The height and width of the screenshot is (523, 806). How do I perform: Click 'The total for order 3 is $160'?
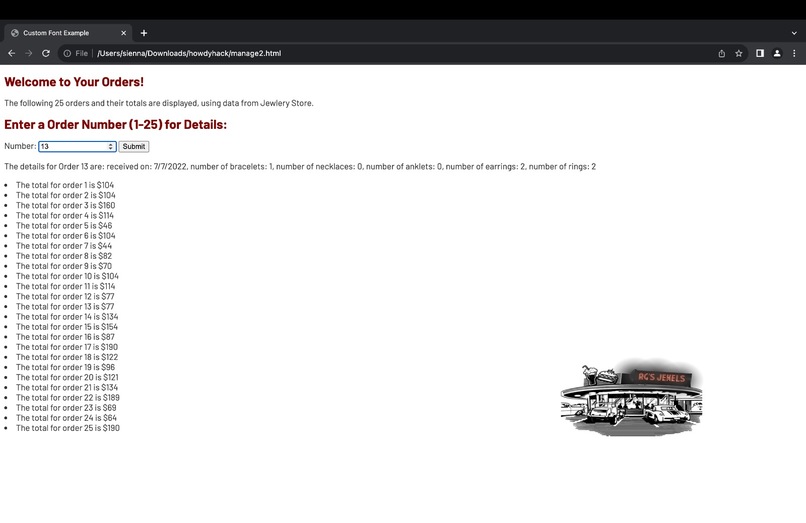click(x=65, y=205)
